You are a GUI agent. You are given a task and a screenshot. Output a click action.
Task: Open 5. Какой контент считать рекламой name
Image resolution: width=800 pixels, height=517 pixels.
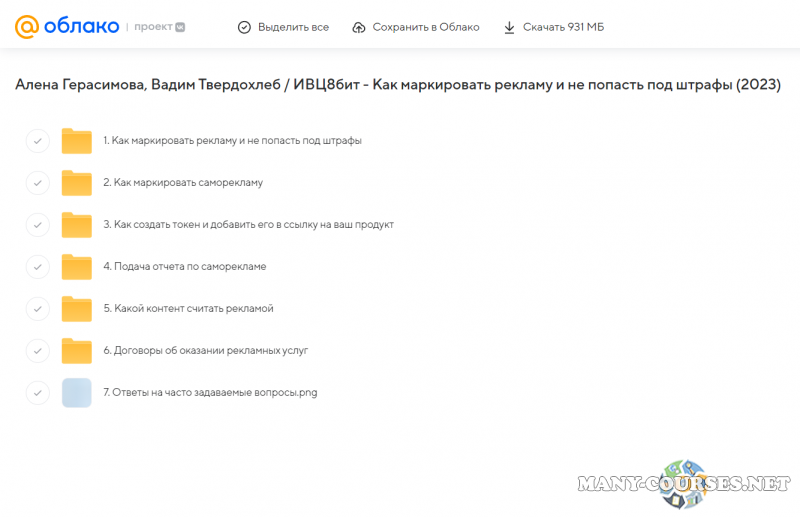pos(188,309)
